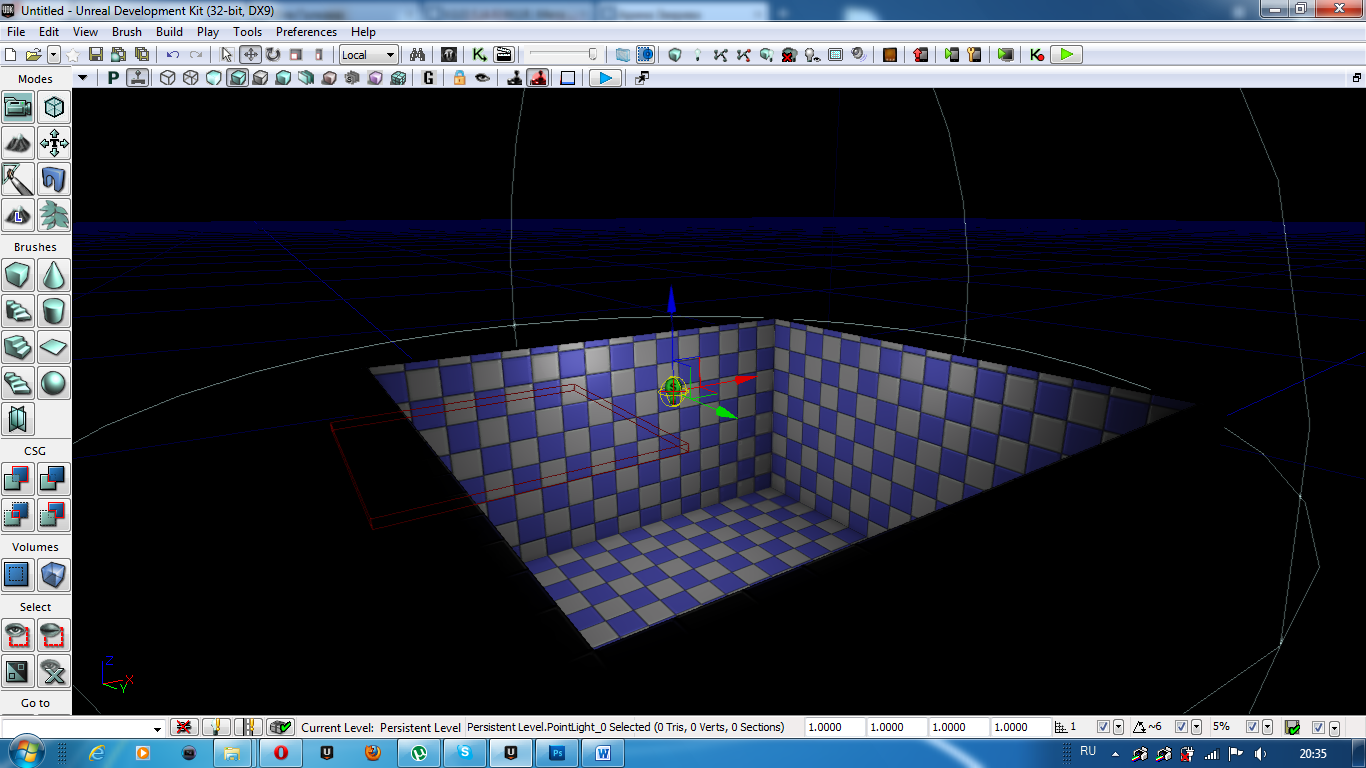Toggle Game View G button
The width and height of the screenshot is (1366, 768).
point(429,78)
